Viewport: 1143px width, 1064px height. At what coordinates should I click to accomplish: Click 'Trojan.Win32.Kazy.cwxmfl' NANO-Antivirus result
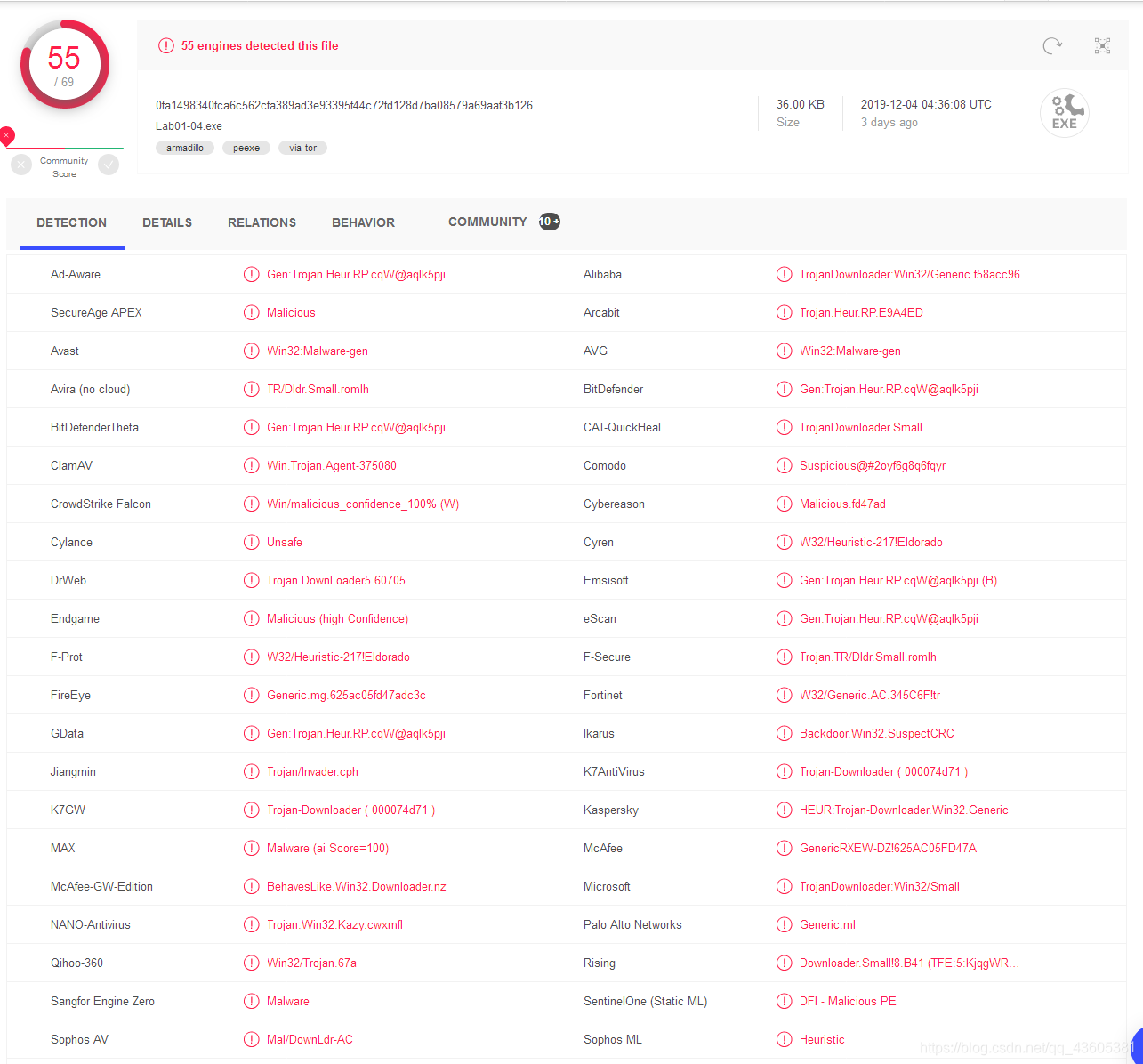(x=334, y=924)
